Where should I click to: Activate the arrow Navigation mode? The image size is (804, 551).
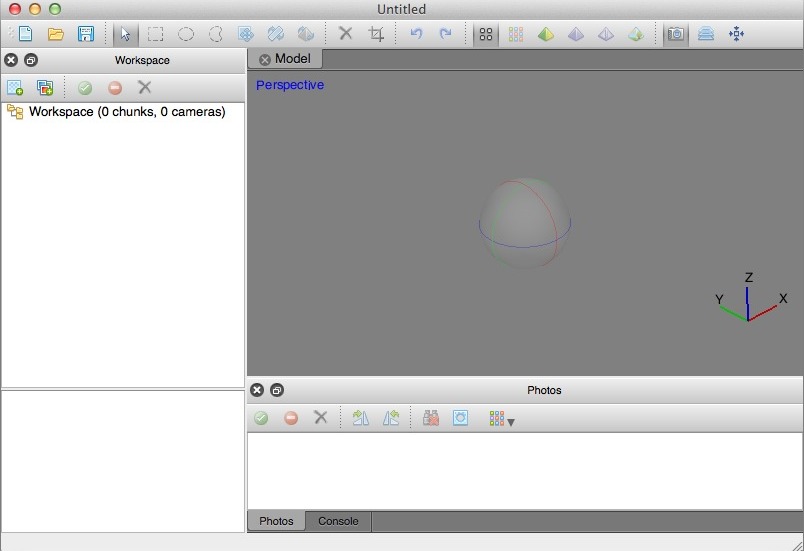click(x=125, y=34)
